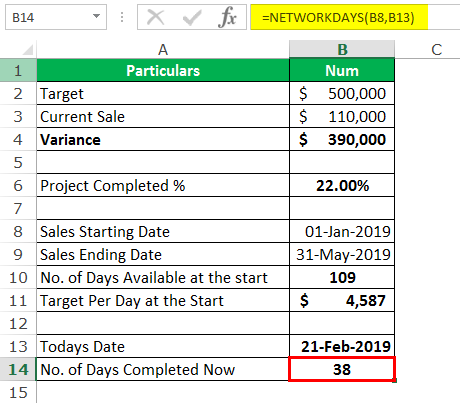The width and height of the screenshot is (460, 403).
Task: Select row 6 header
Action: (18, 185)
